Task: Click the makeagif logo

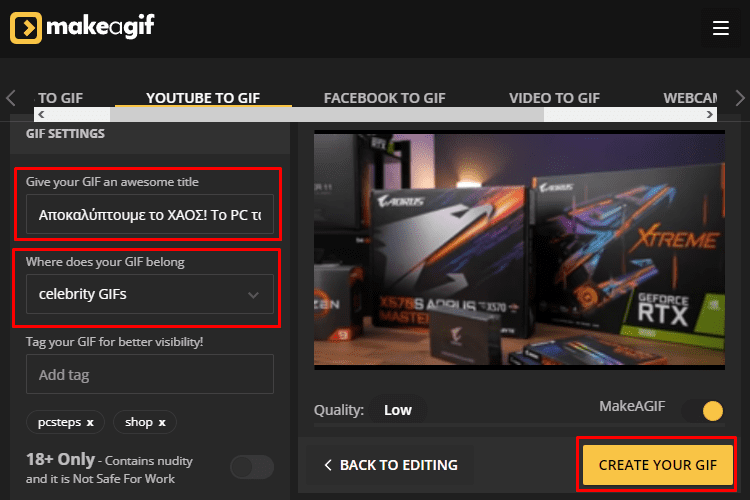Action: point(82,28)
